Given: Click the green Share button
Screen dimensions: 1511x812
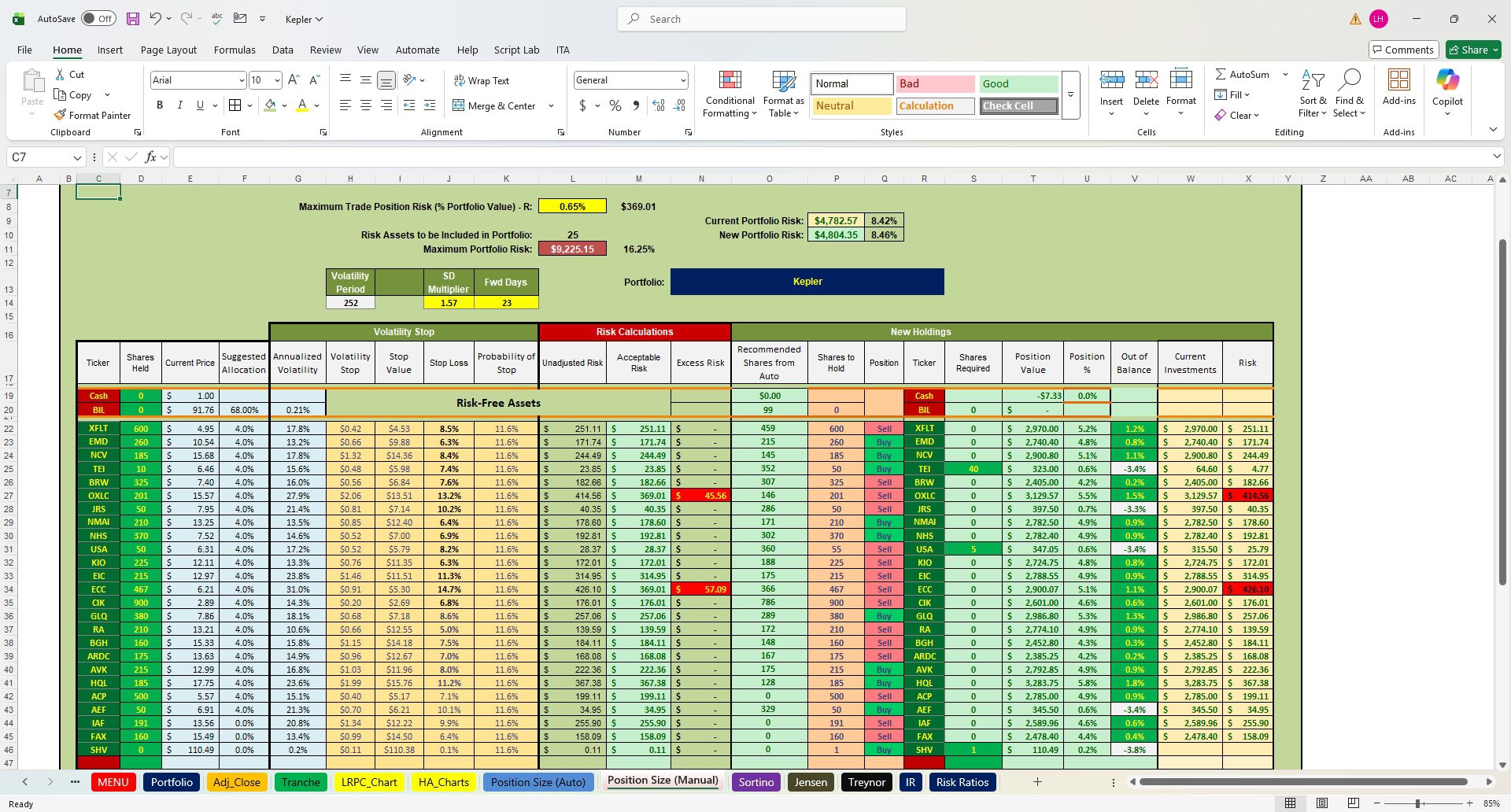Looking at the screenshot, I should point(1473,50).
